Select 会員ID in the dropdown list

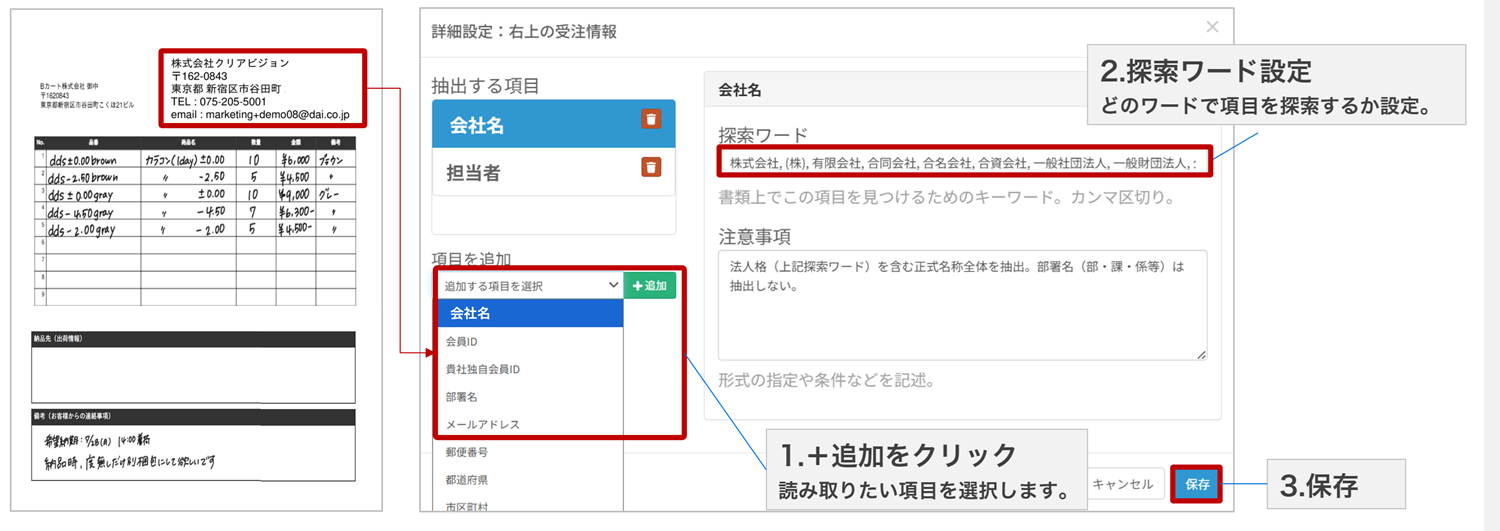coord(530,342)
